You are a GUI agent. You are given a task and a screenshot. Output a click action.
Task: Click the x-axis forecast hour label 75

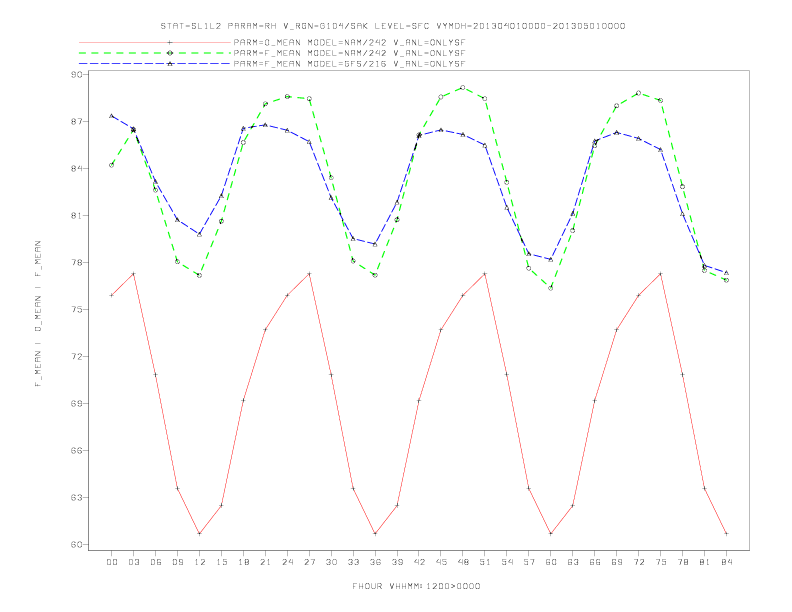point(661,562)
